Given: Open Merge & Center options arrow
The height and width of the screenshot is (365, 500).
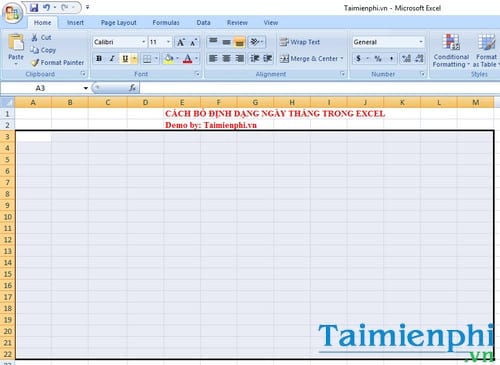Looking at the screenshot, I should 342,59.
